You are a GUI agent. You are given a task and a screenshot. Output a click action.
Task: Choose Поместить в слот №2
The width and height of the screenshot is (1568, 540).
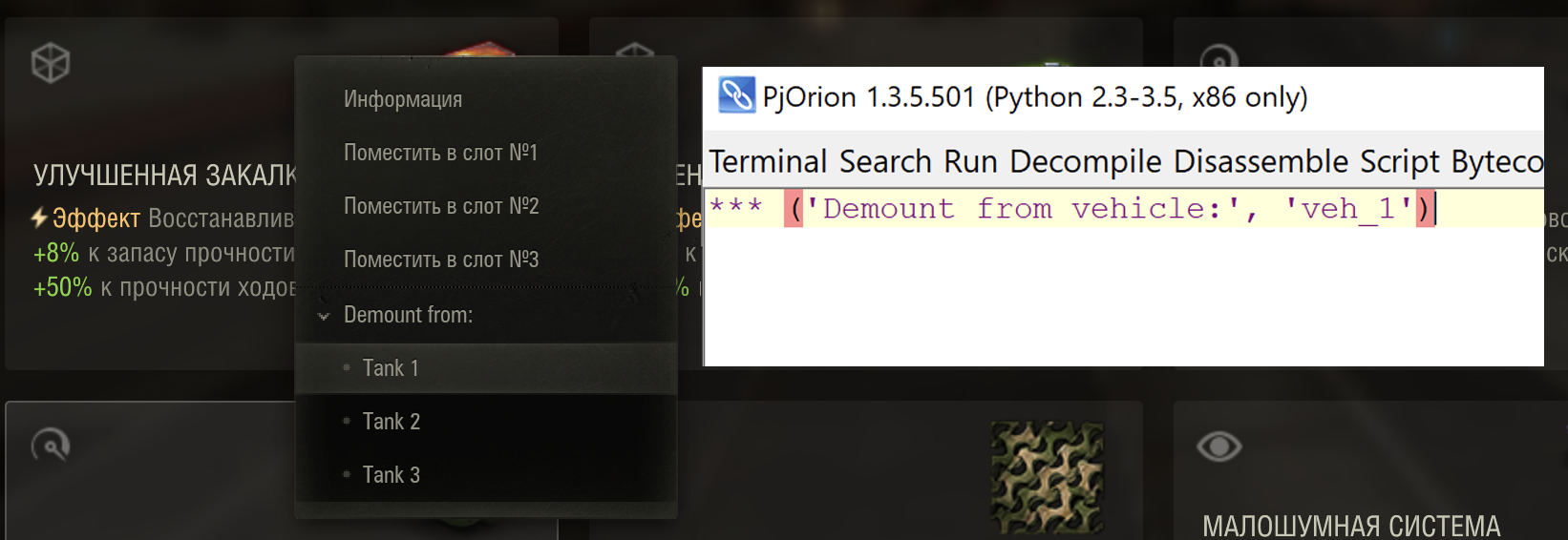coord(486,206)
